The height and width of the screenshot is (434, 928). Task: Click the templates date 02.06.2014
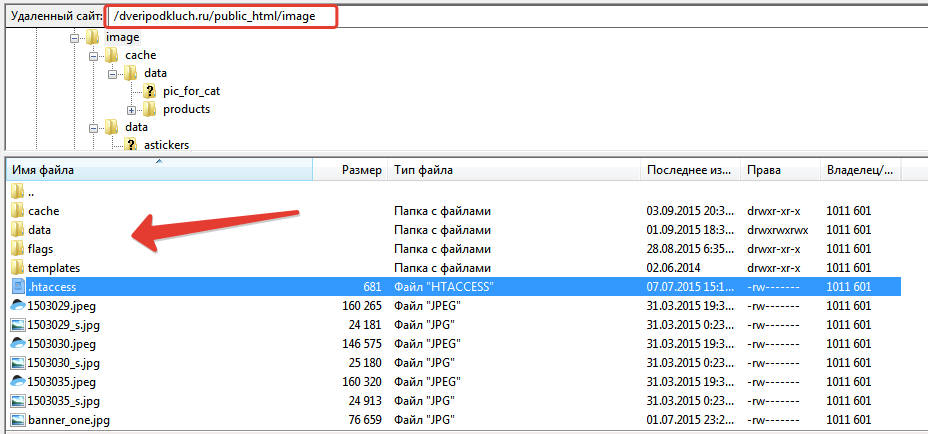(674, 268)
